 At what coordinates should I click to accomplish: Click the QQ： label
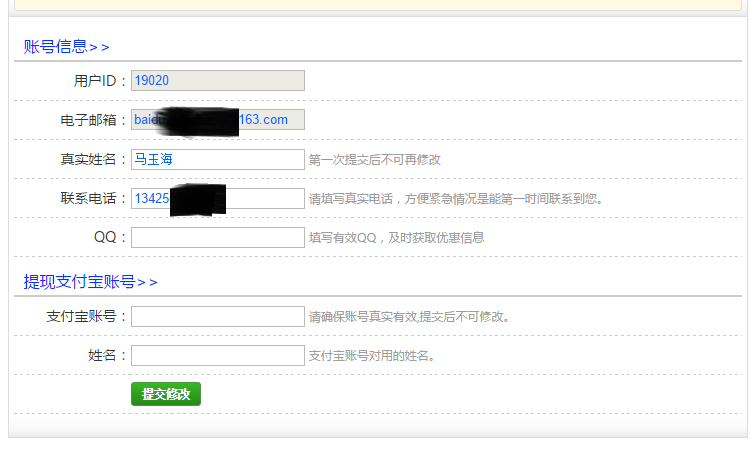110,237
